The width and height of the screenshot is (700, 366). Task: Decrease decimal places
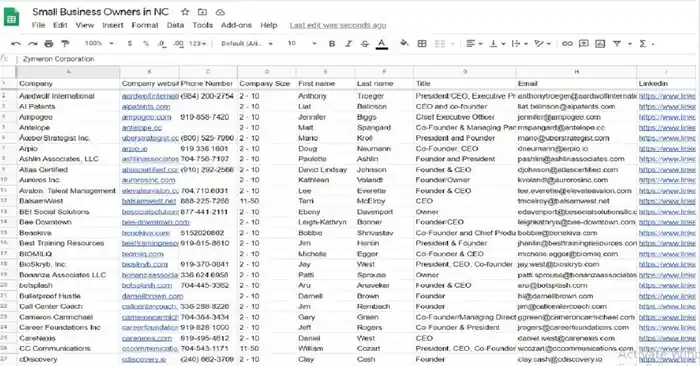tap(162, 44)
